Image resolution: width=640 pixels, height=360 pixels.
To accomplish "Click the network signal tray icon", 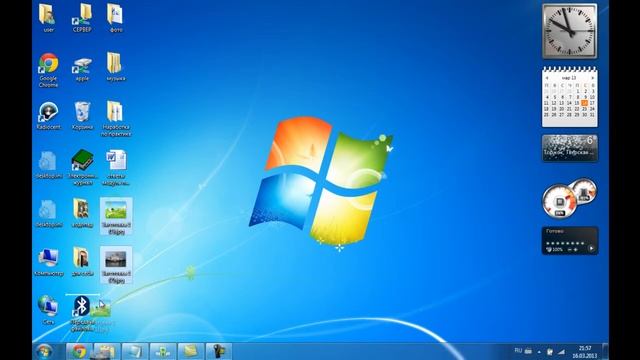I will [x=561, y=351].
